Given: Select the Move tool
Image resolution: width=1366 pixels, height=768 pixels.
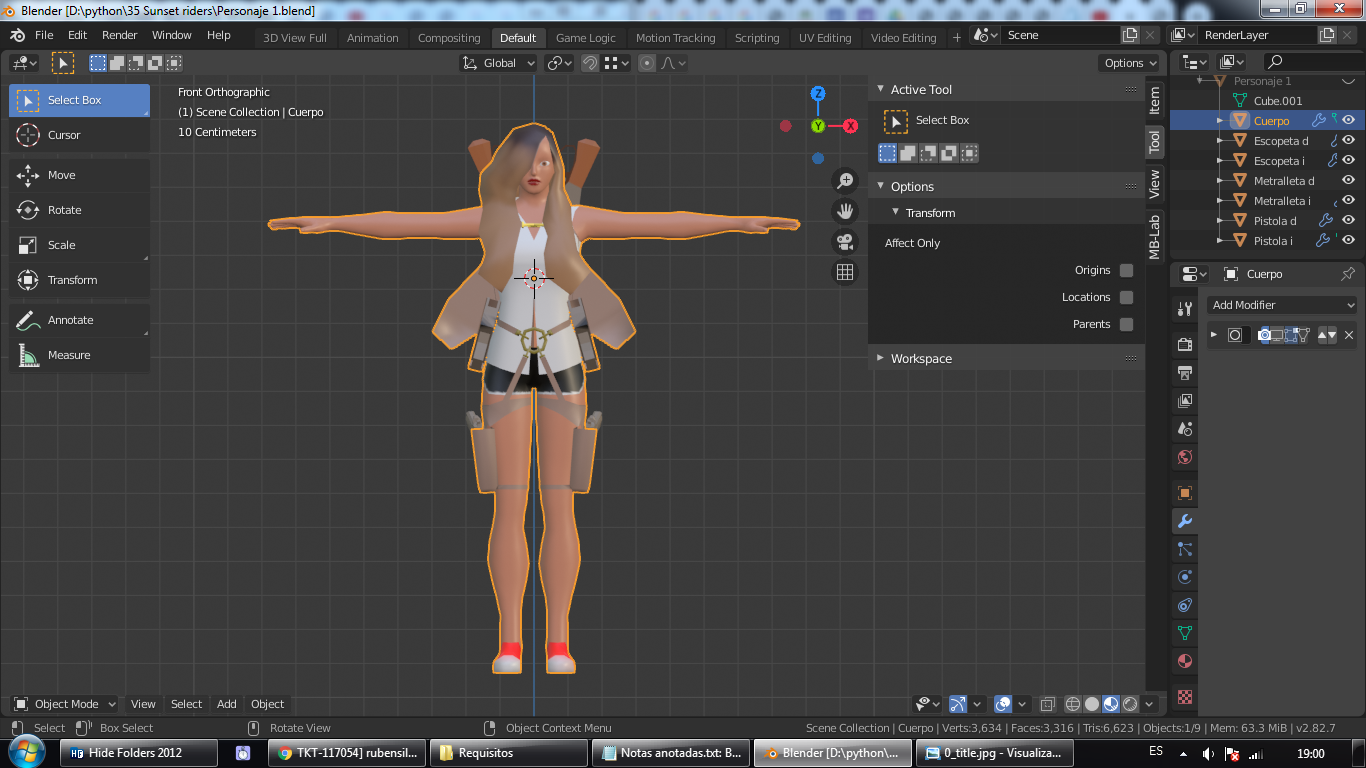Looking at the screenshot, I should (x=80, y=175).
